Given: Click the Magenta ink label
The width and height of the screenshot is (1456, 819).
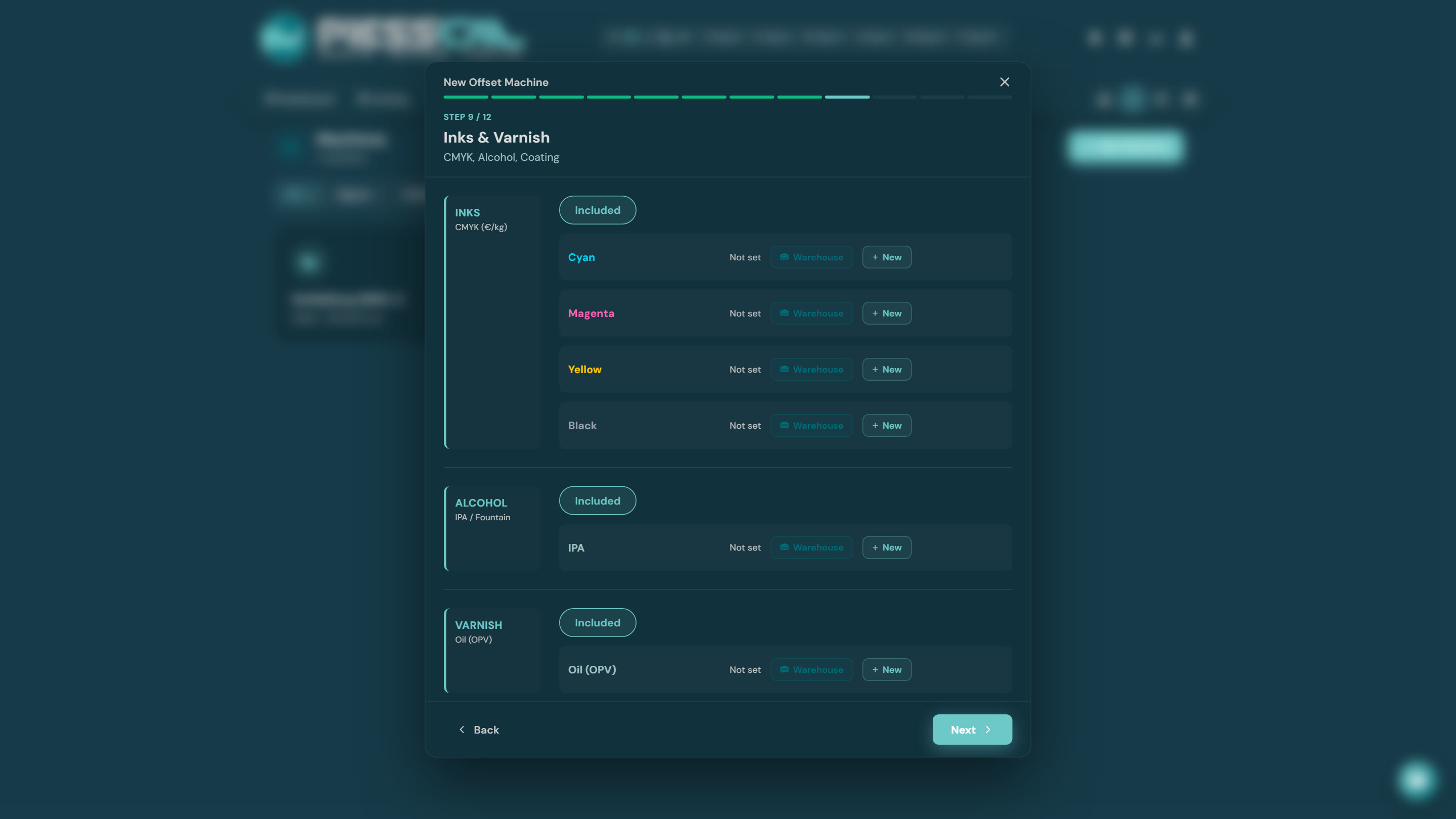Looking at the screenshot, I should click(590, 313).
